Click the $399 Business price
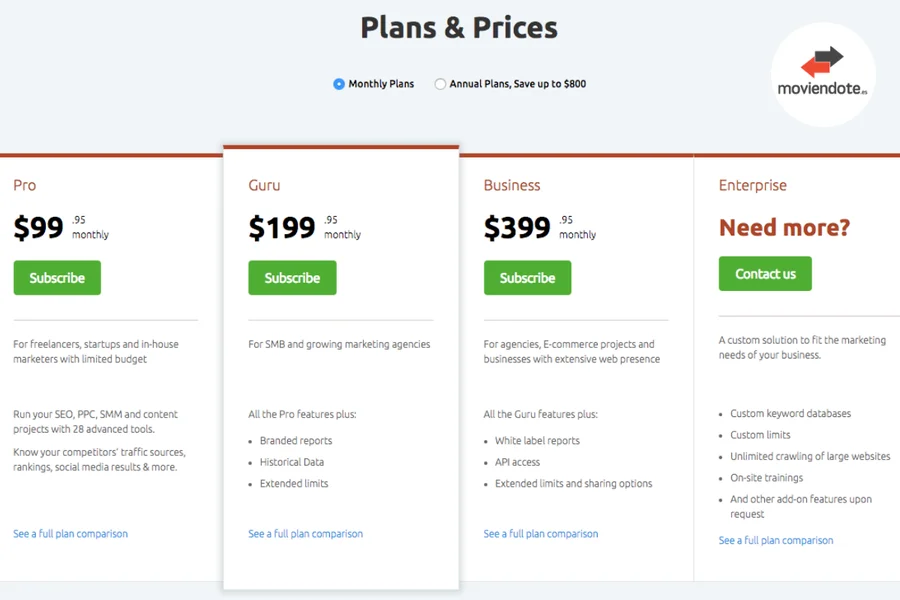The height and width of the screenshot is (600, 900). (517, 228)
